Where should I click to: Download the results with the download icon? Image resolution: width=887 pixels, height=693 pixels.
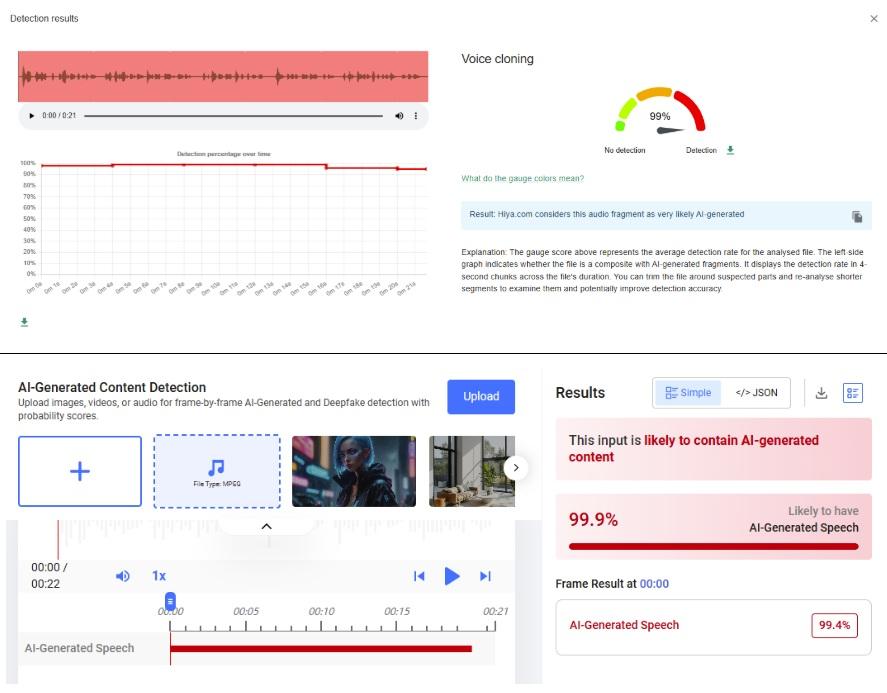[x=821, y=393]
